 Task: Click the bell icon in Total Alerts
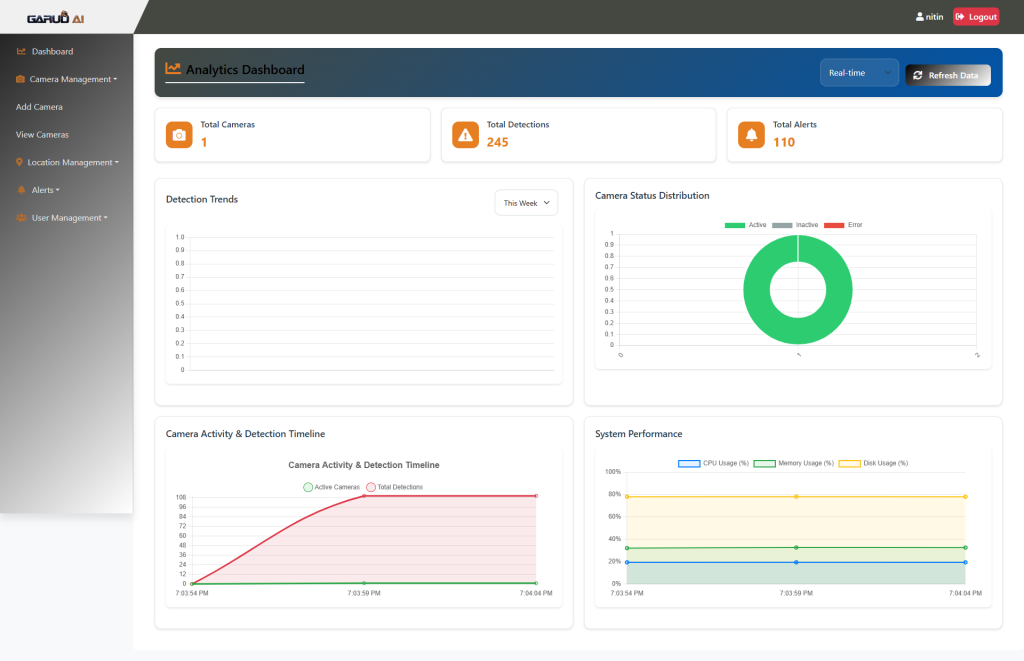751,135
